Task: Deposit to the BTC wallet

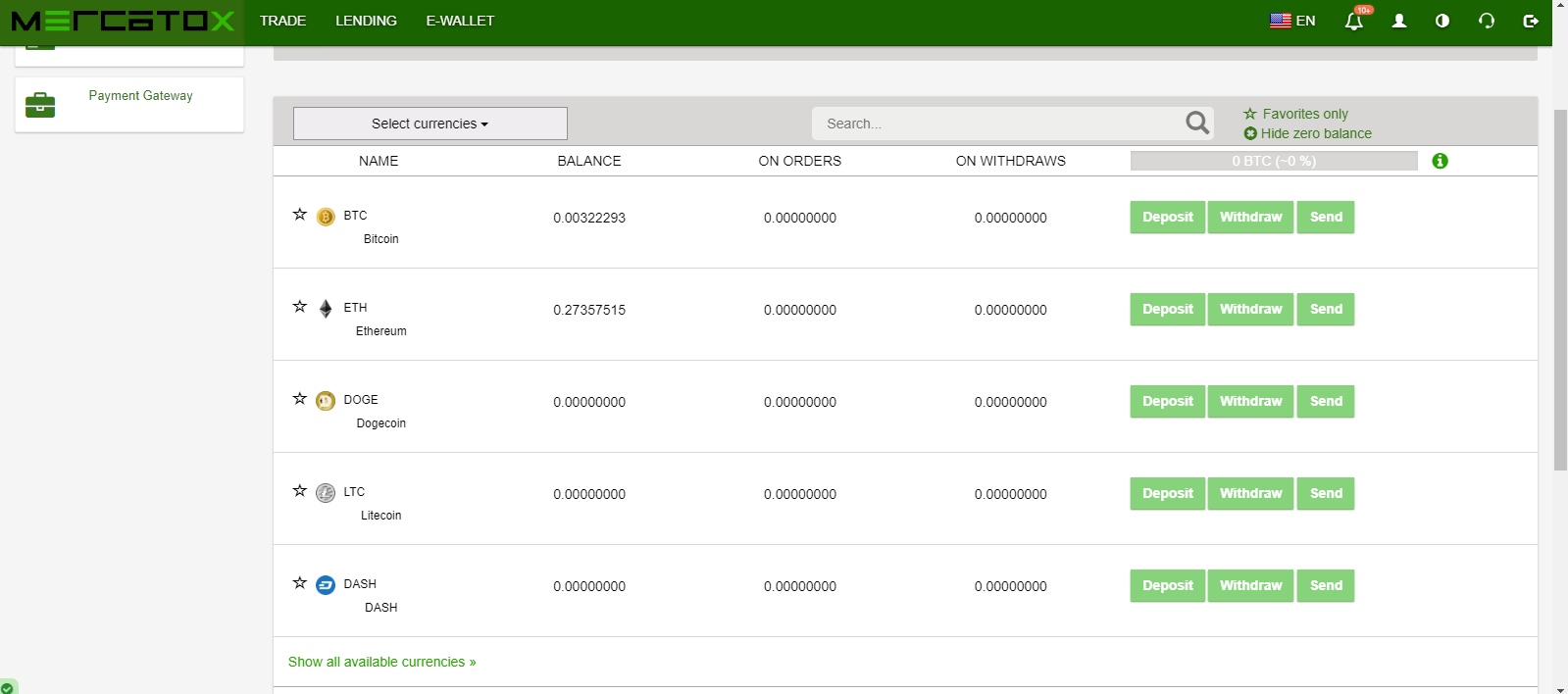Action: point(1167,217)
